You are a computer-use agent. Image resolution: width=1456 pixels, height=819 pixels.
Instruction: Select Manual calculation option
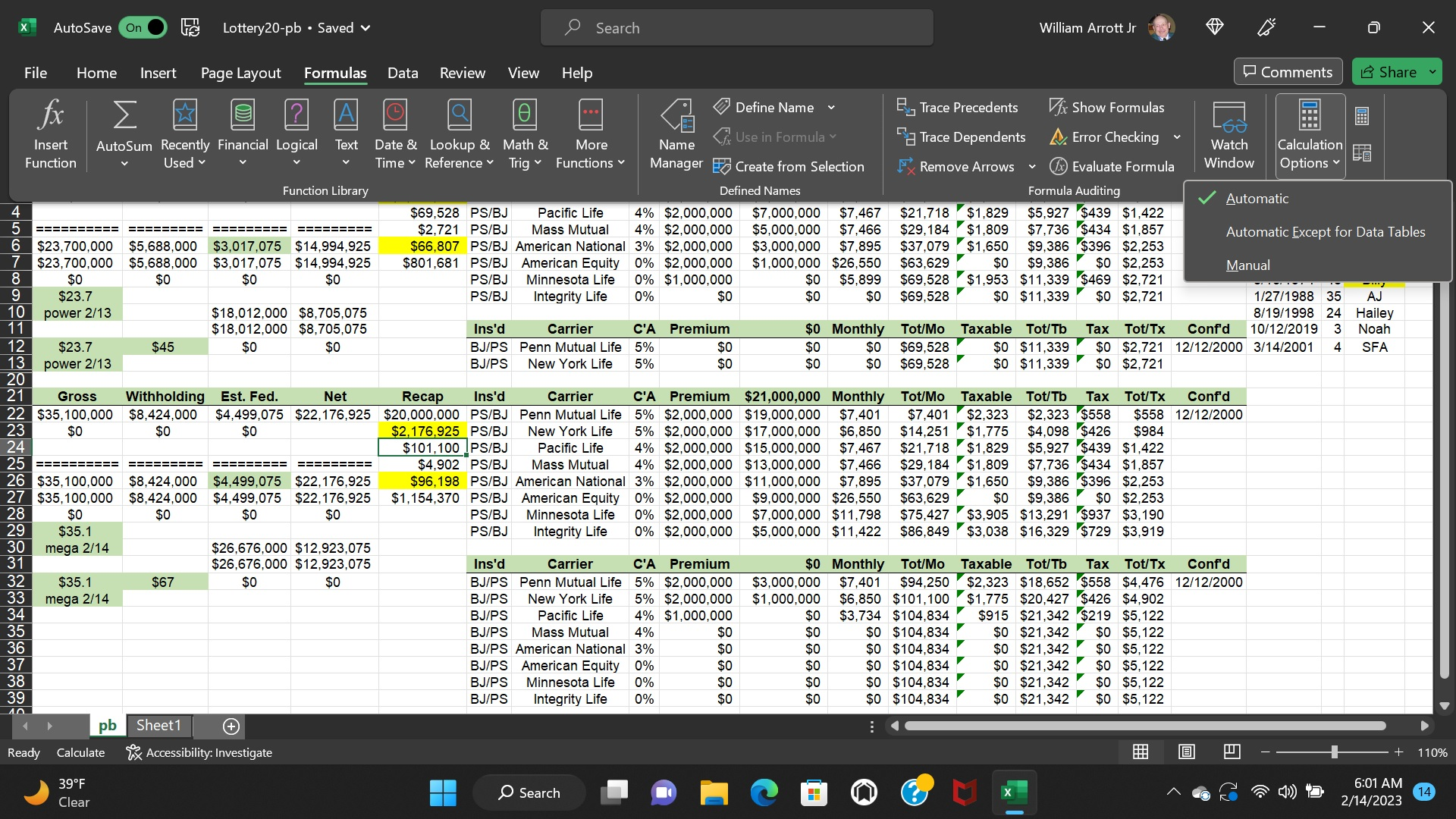click(x=1247, y=265)
